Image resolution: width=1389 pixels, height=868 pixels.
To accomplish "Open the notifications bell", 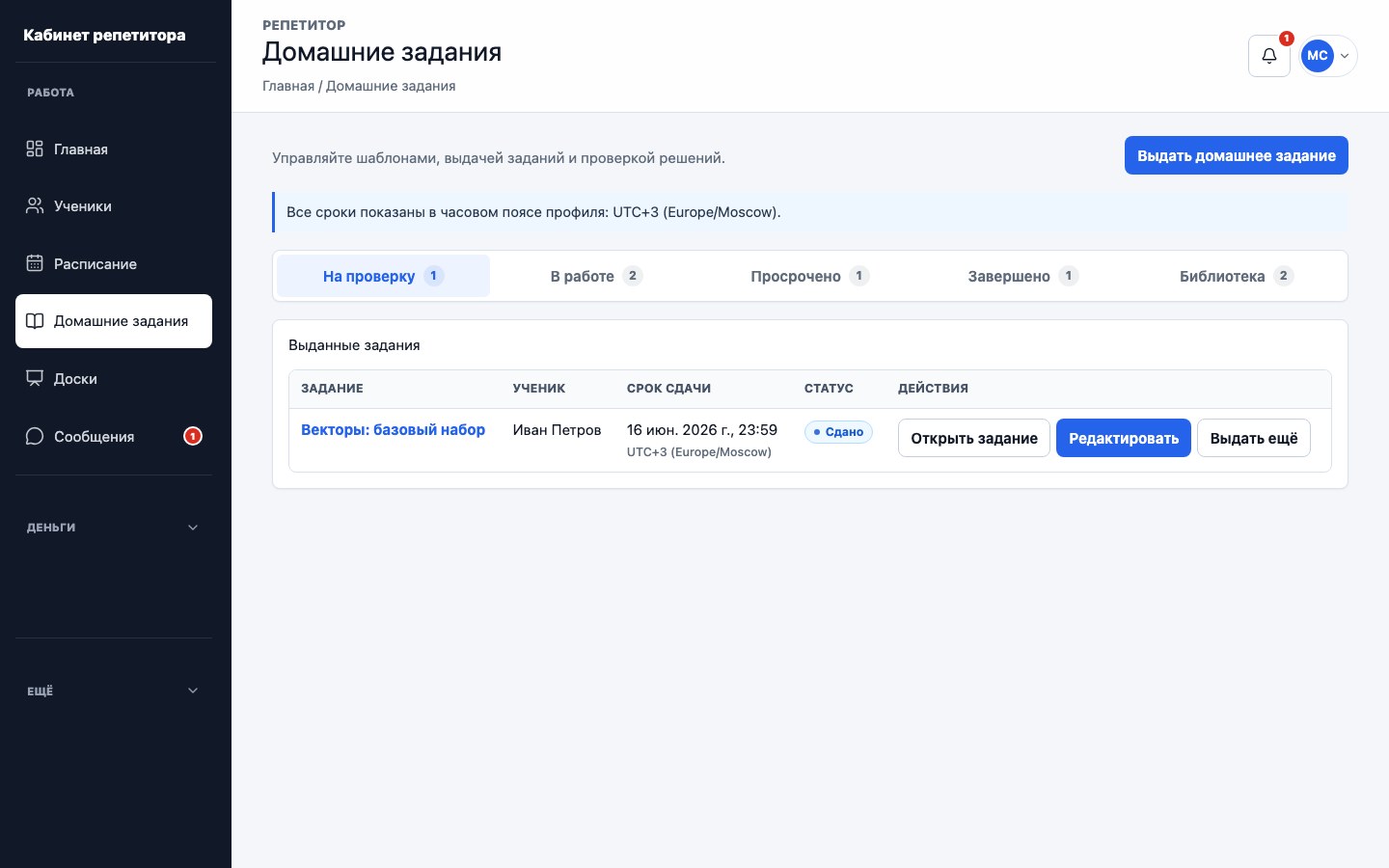I will tap(1269, 56).
